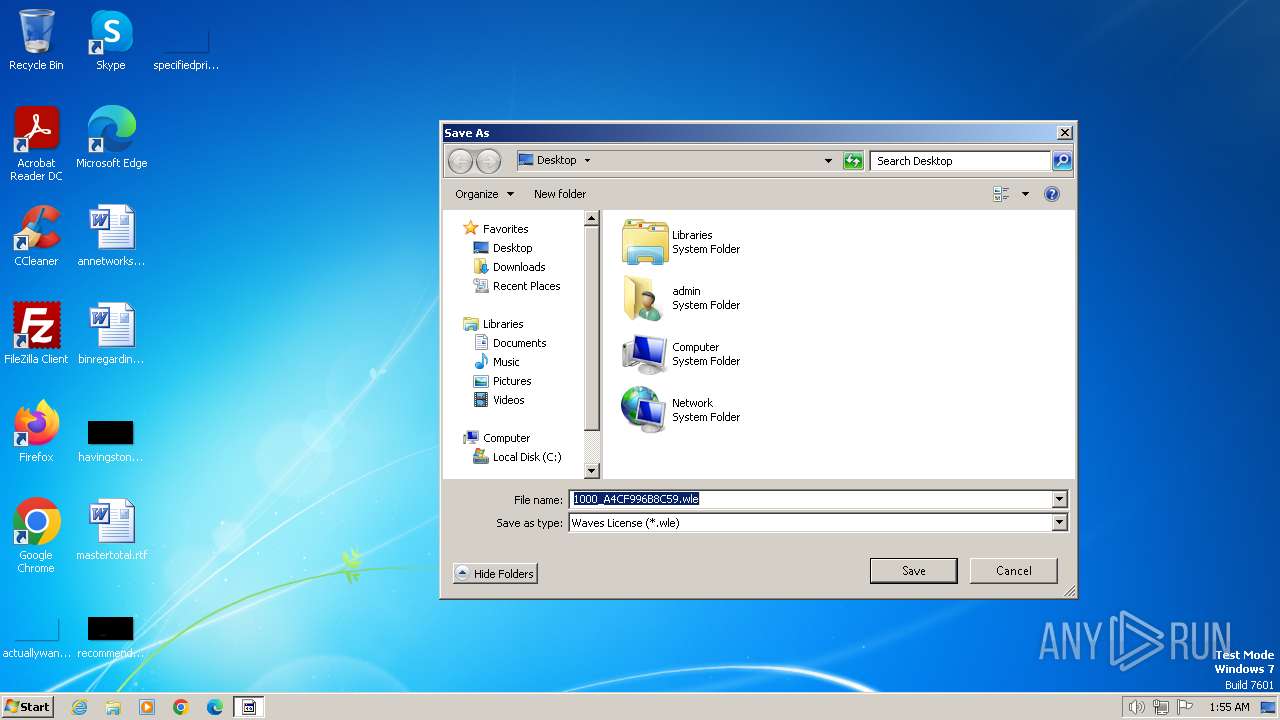Open the Organize menu

click(x=484, y=194)
